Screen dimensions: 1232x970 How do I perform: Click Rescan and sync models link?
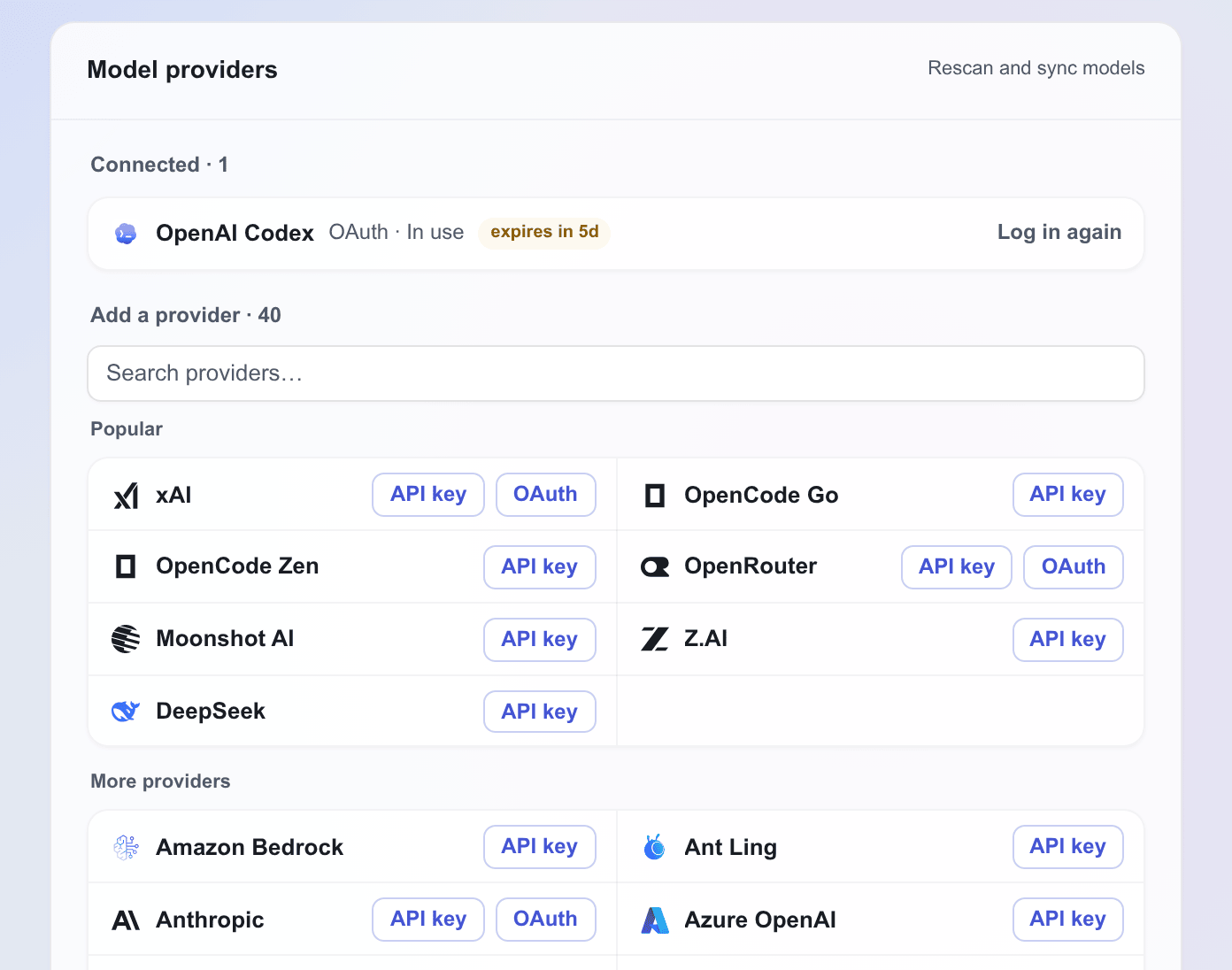[x=1036, y=68]
